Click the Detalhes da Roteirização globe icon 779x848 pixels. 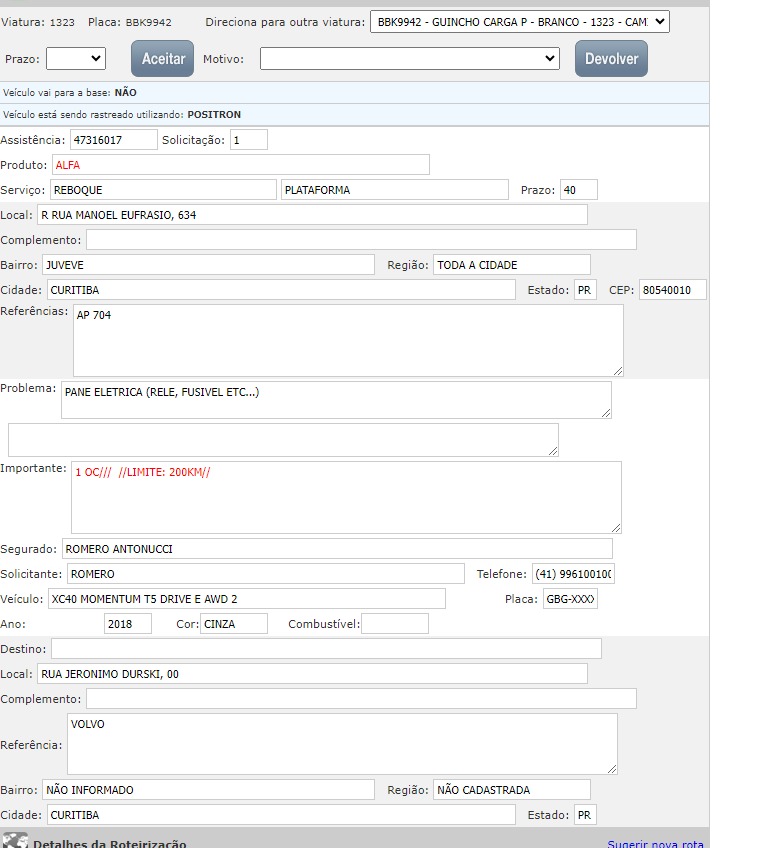(x=15, y=840)
